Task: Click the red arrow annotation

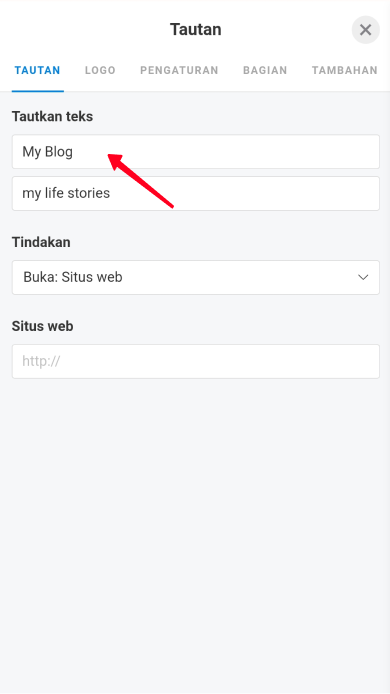Action: [x=141, y=181]
